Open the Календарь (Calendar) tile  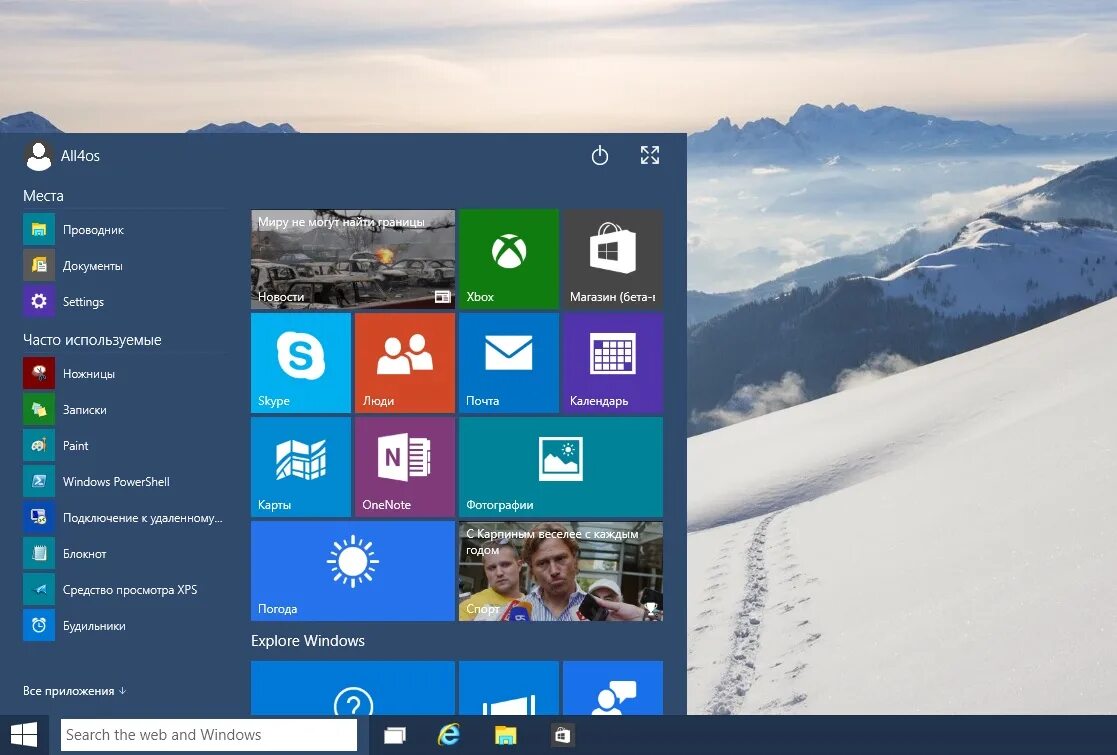coord(612,362)
